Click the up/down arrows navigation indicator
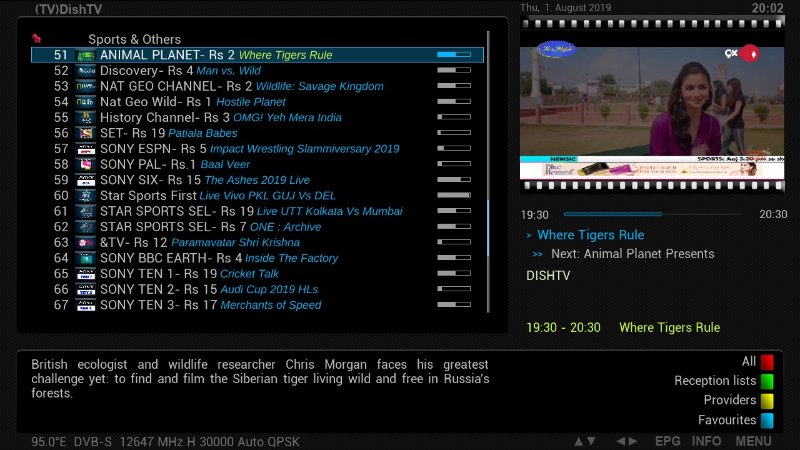 (584, 441)
